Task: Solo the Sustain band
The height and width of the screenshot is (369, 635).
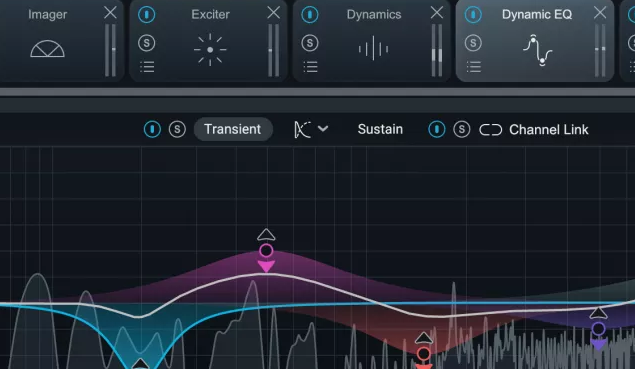Action: [462, 129]
